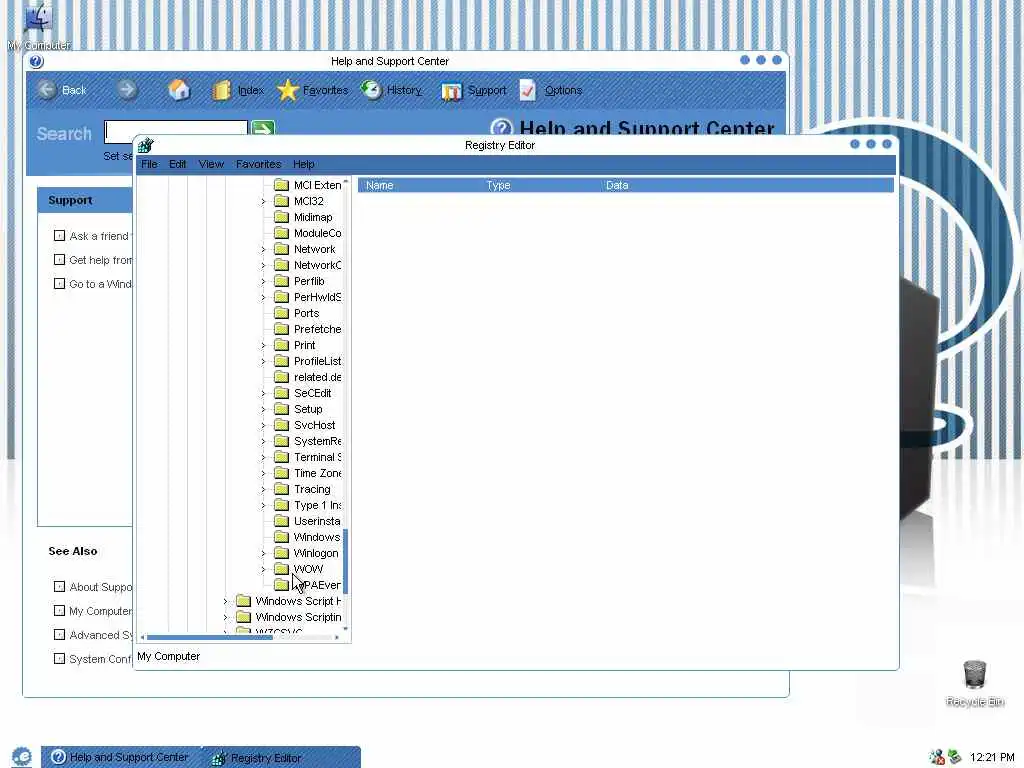Open Favorites star in Help Center toolbar
The image size is (1024, 768).
click(x=287, y=90)
